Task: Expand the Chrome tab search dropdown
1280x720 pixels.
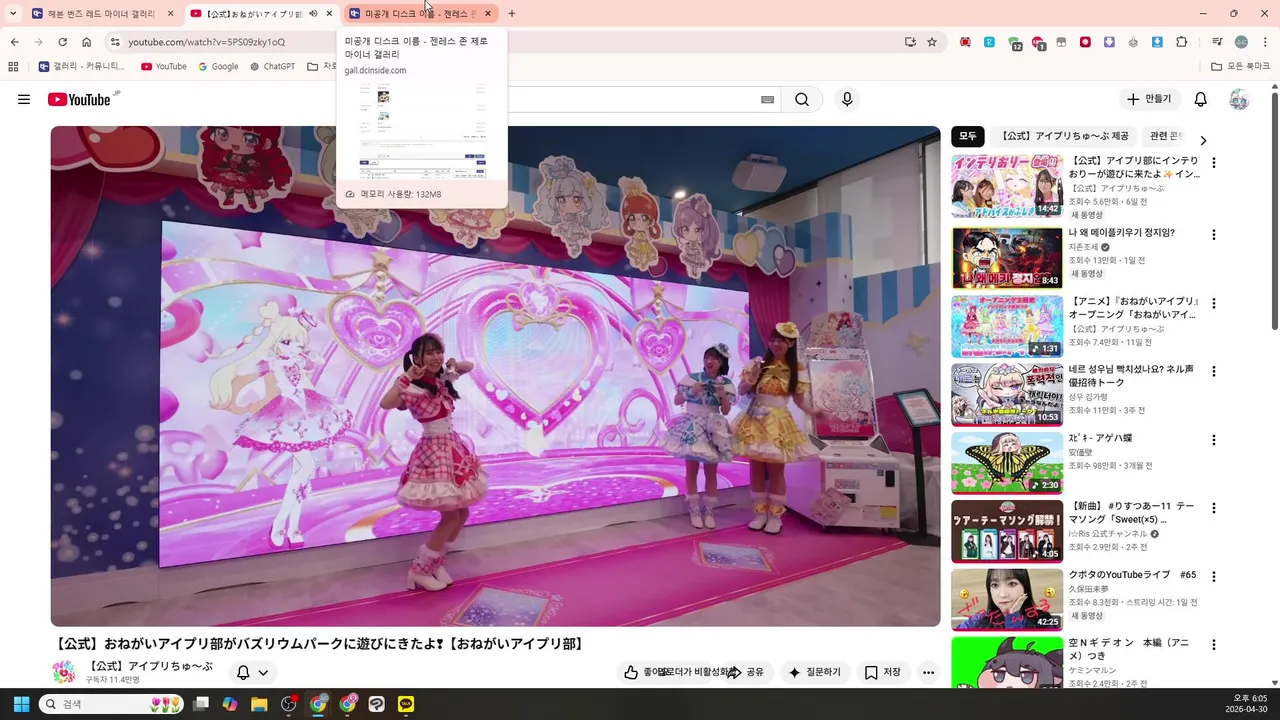Action: (13, 14)
